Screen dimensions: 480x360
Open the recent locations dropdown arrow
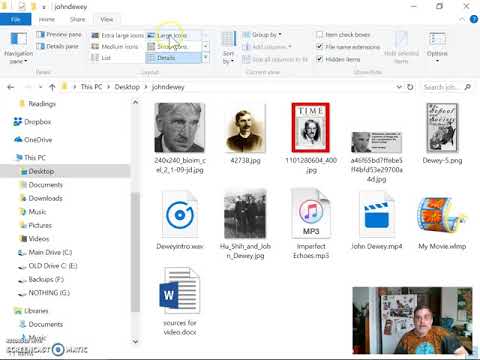coord(40,87)
